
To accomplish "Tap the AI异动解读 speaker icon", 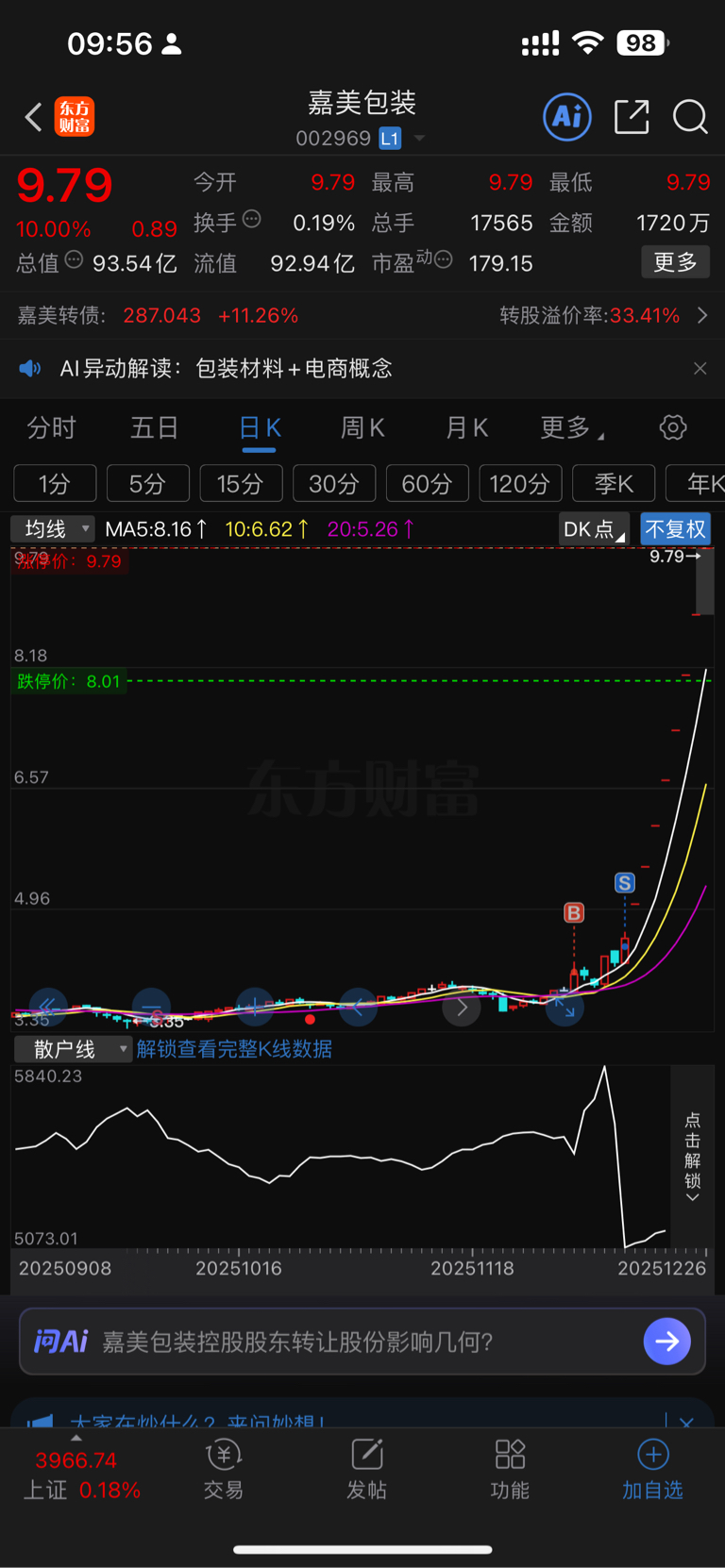I will [x=30, y=368].
